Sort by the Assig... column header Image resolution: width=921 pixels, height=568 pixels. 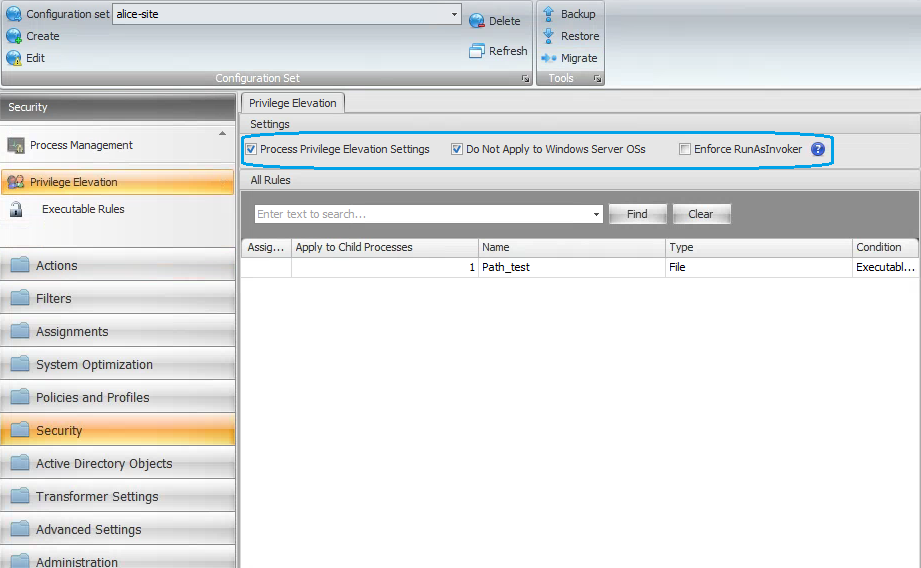click(x=266, y=247)
